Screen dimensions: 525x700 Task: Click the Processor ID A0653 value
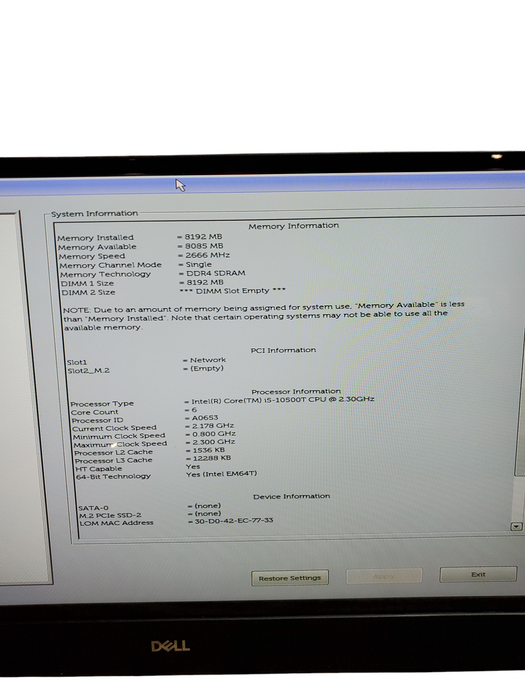(204, 418)
